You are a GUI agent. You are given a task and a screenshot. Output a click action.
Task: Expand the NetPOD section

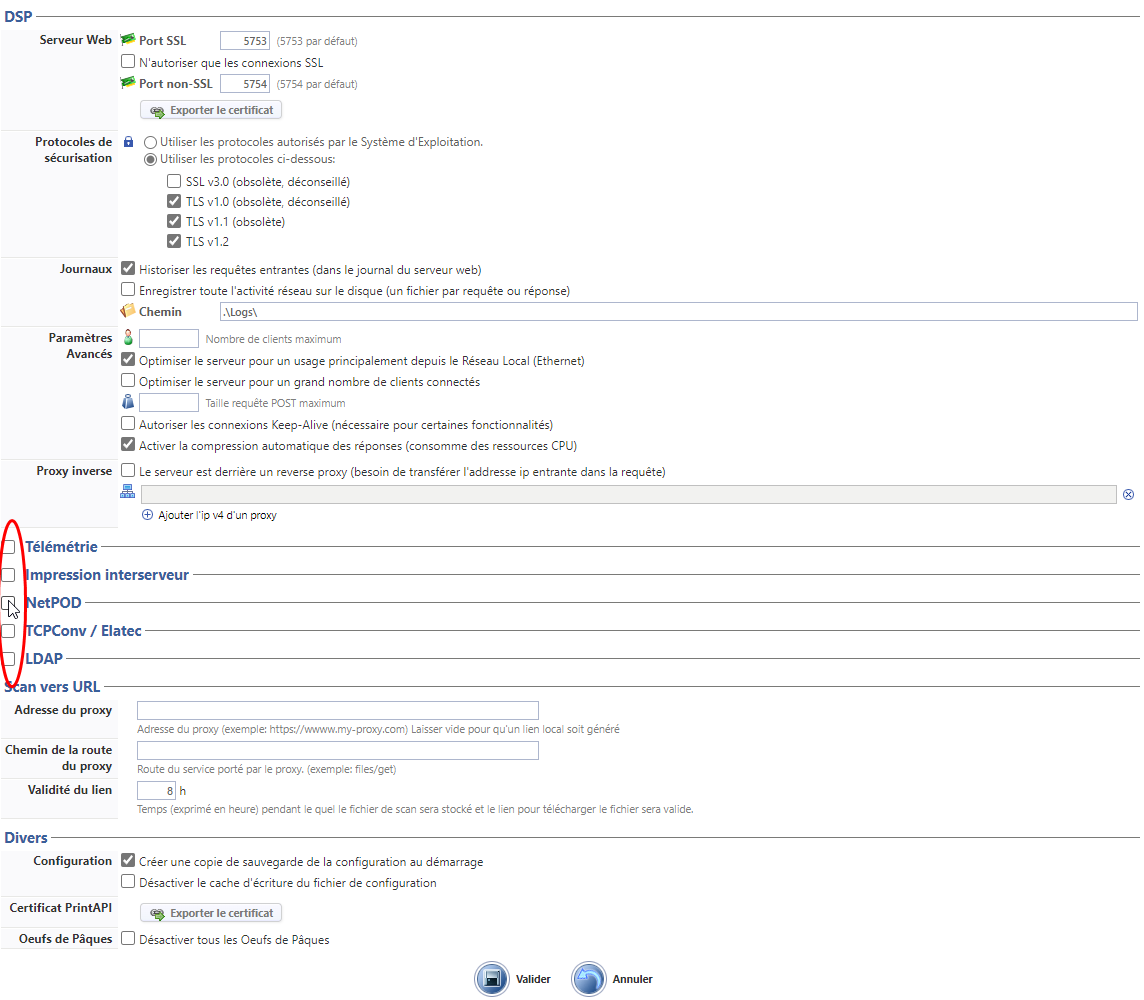coord(8,603)
